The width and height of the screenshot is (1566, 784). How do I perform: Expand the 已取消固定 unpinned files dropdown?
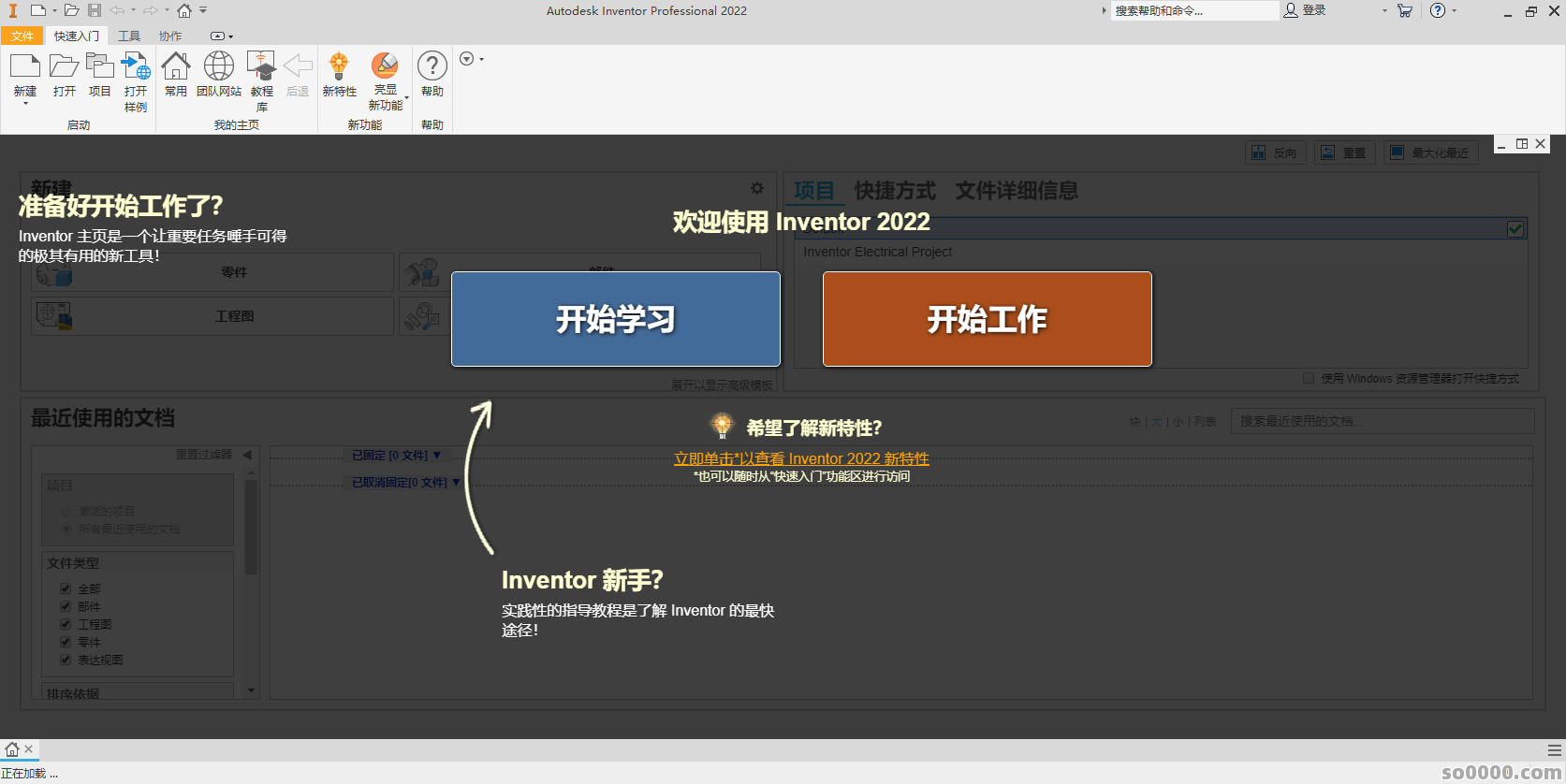point(456,483)
